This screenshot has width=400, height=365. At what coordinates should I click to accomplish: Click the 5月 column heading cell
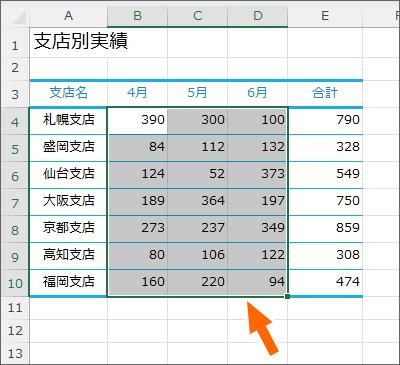pos(198,93)
